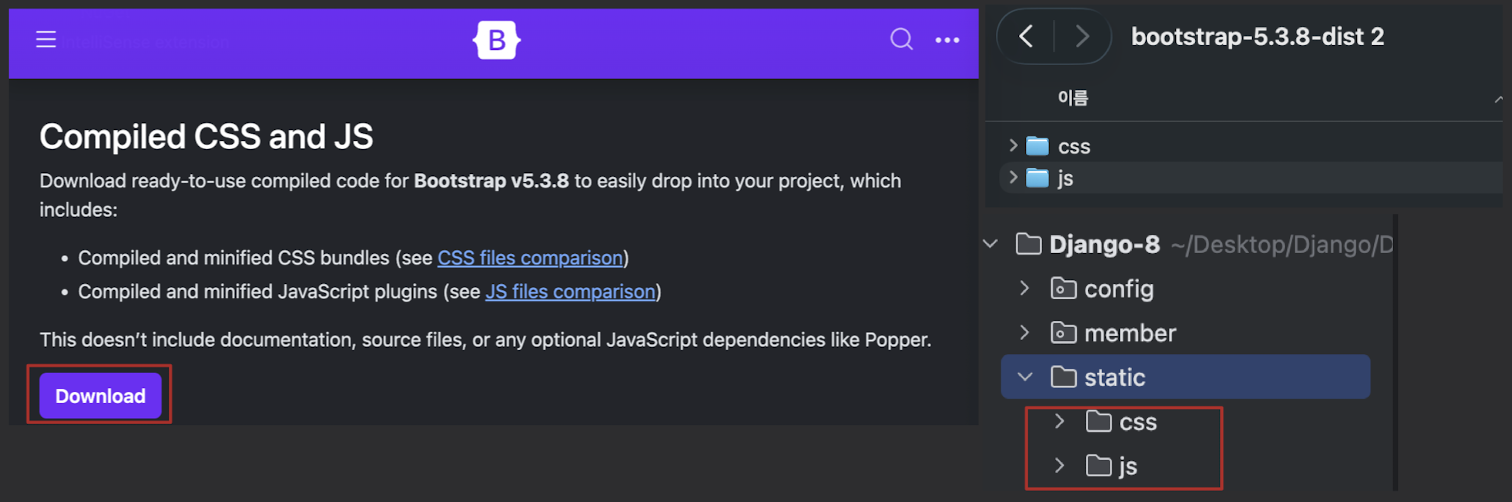Collapse the Django-8 project root
1512x502 pixels.
pyautogui.click(x=991, y=244)
